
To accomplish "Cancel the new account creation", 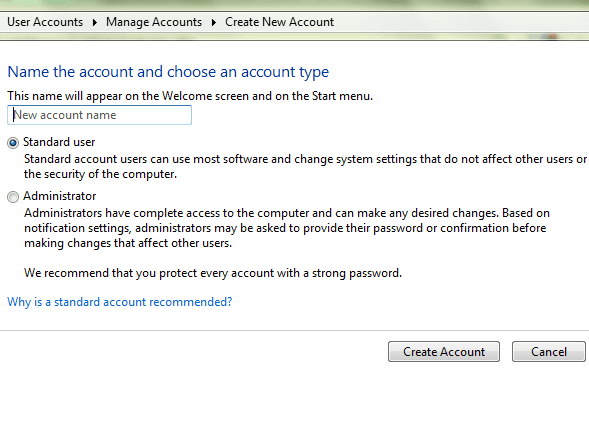I will (x=549, y=352).
